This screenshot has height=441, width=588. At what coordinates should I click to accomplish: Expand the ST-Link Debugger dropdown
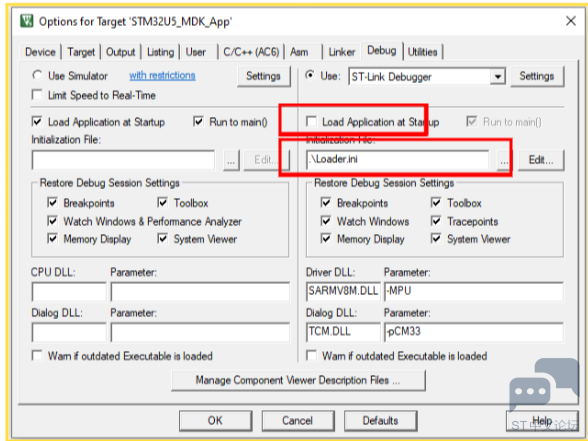click(x=498, y=77)
